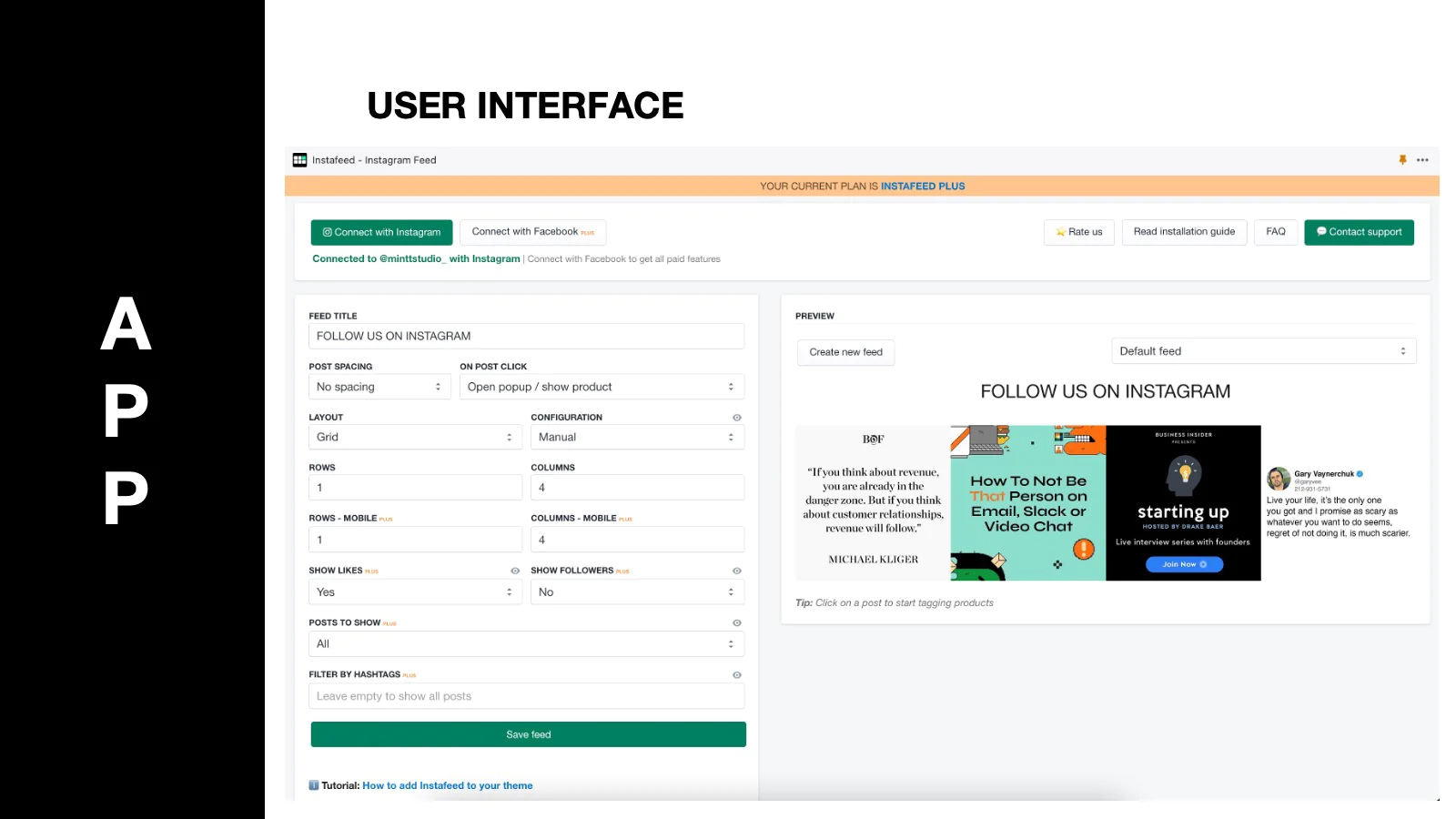Click the Create new feed button

845,352
